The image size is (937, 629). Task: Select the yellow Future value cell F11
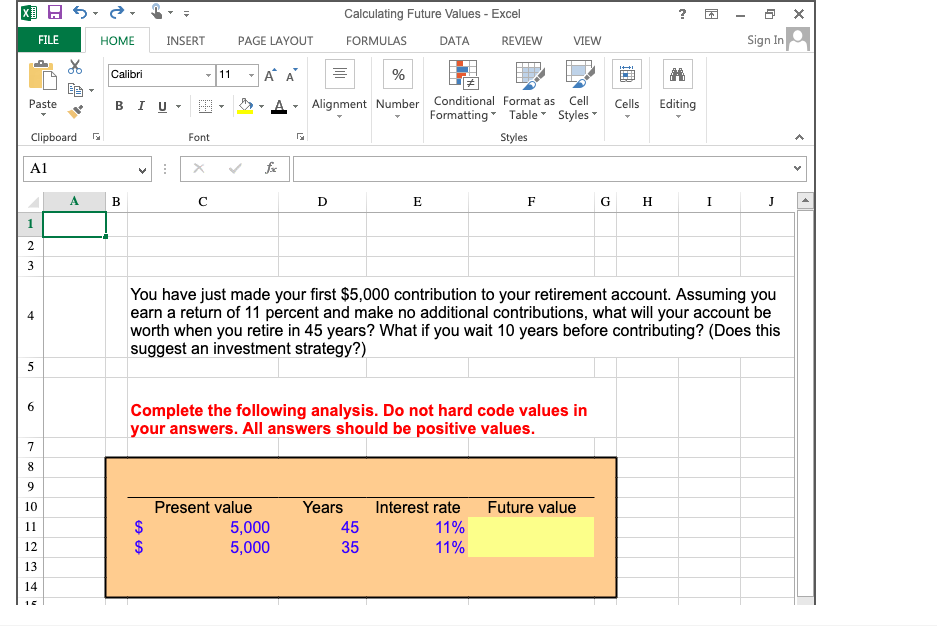(x=531, y=527)
